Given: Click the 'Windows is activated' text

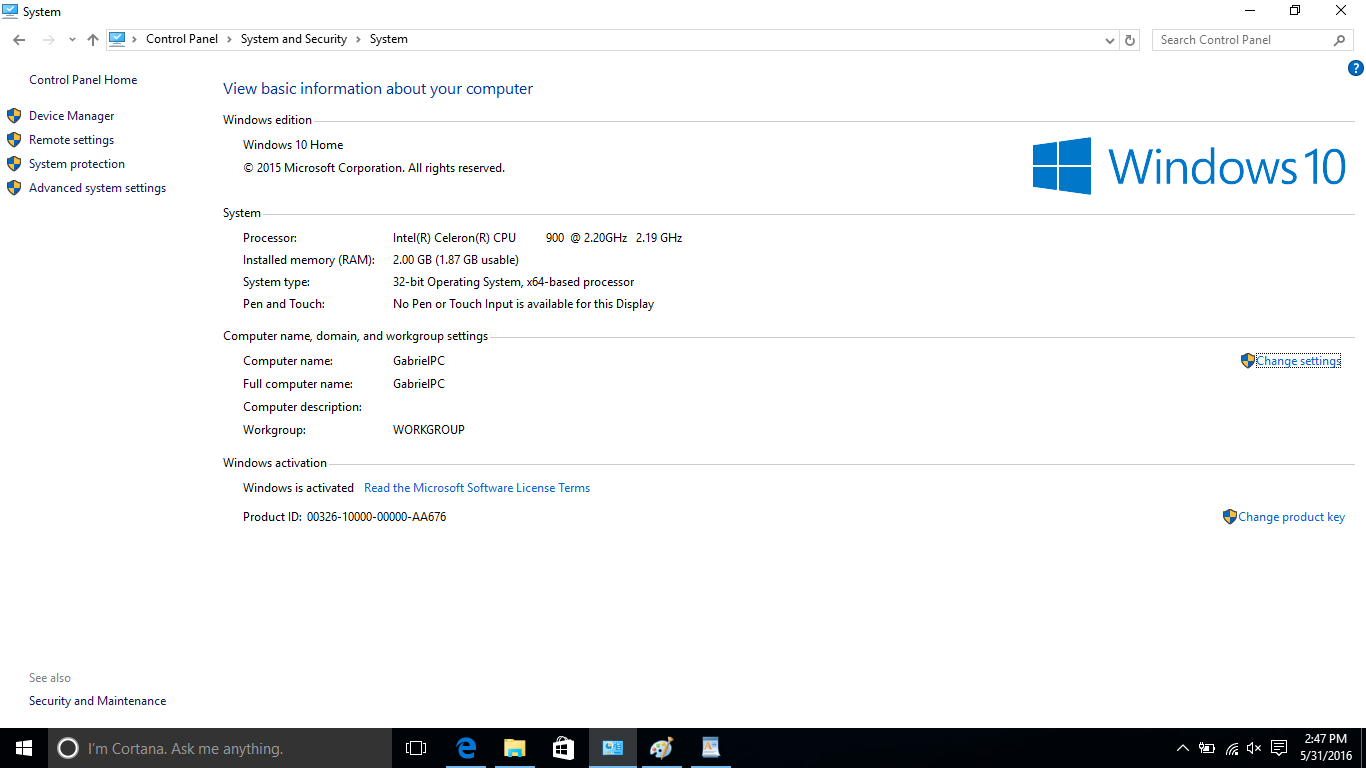Looking at the screenshot, I should [x=298, y=488].
